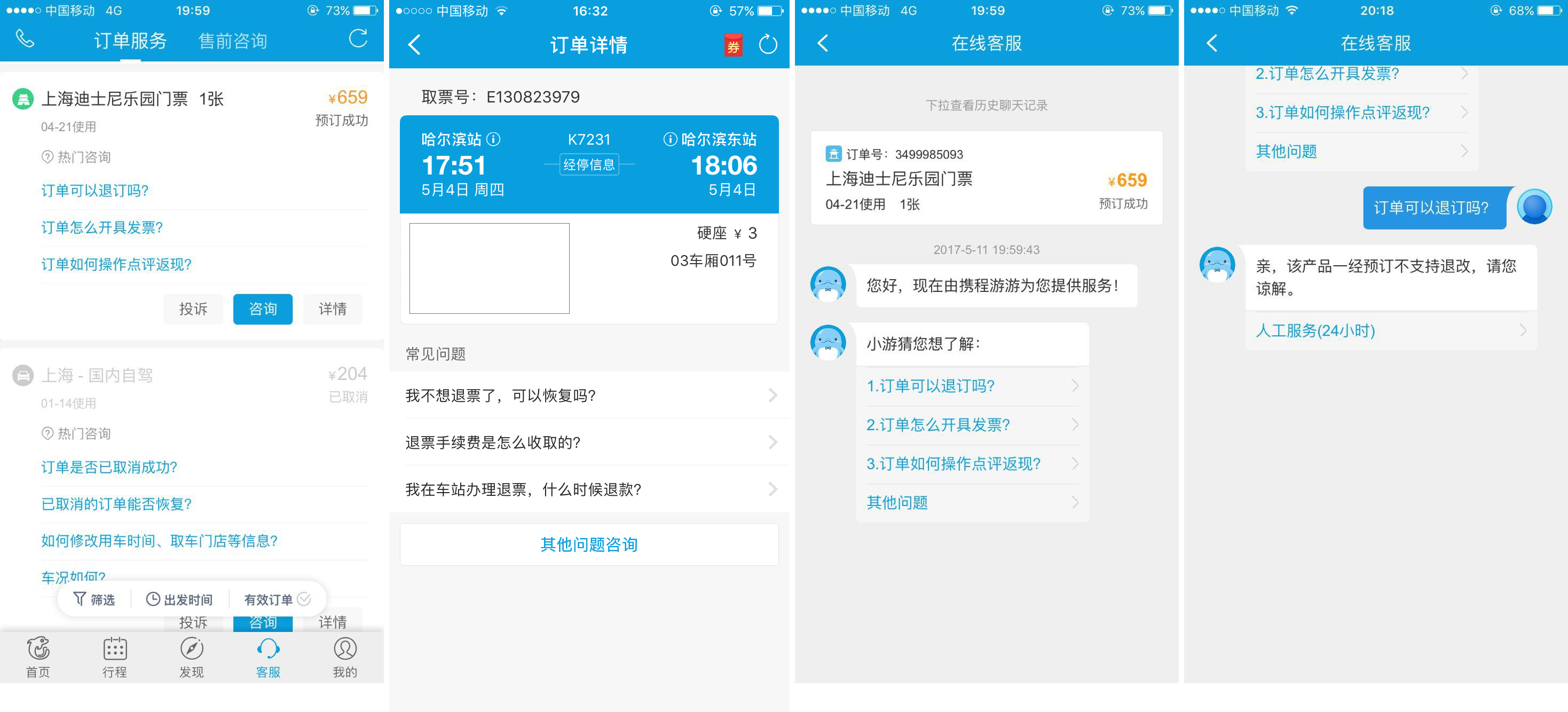Switch to 售前咨询 tab
The width and height of the screenshot is (1568, 712).
coord(233,41)
